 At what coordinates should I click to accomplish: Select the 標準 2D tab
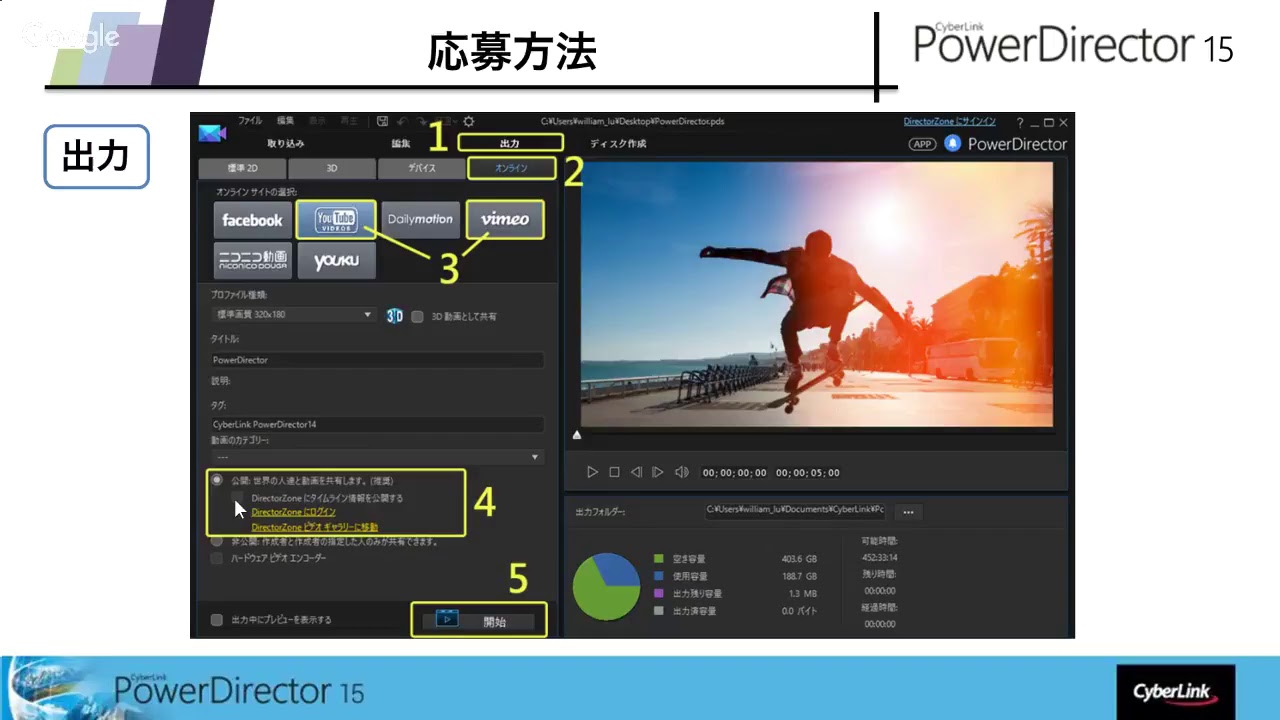click(x=243, y=168)
